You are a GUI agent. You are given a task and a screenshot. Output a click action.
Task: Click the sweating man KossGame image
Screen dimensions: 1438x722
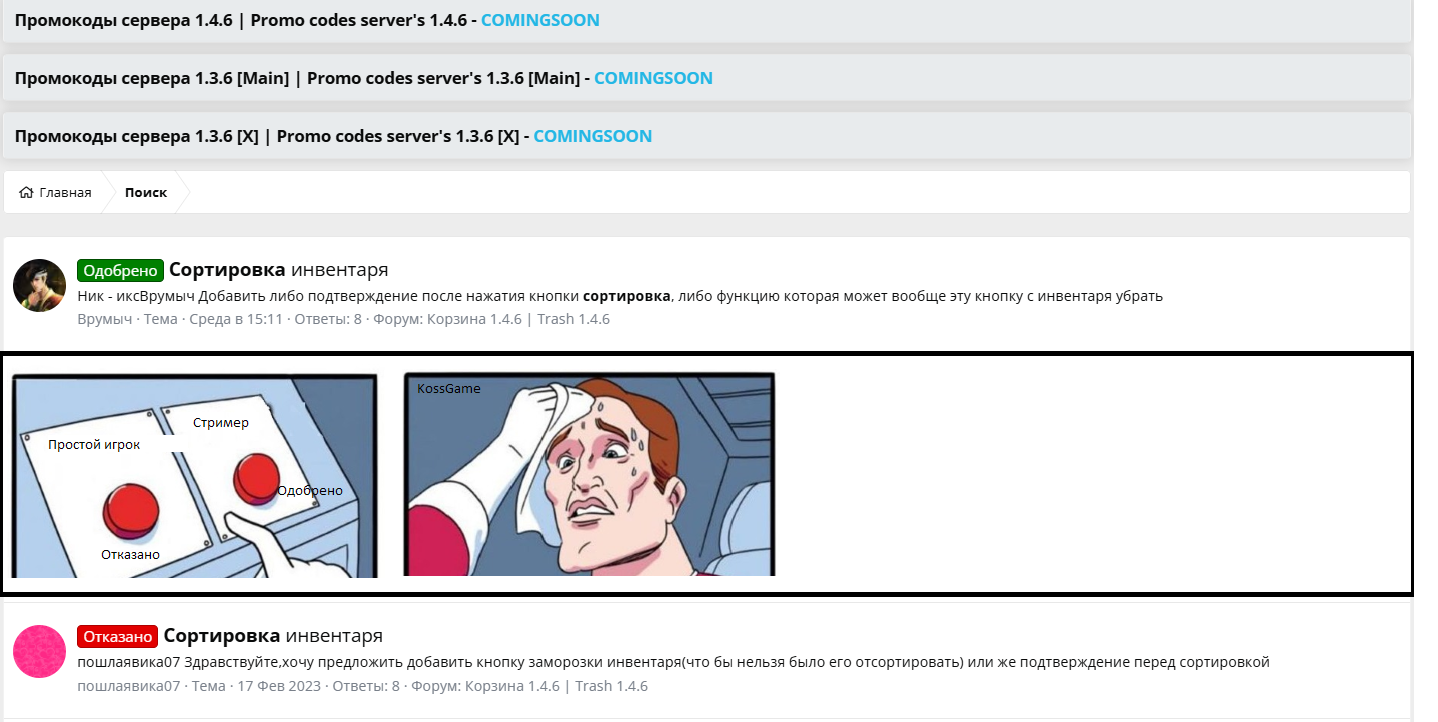point(589,474)
